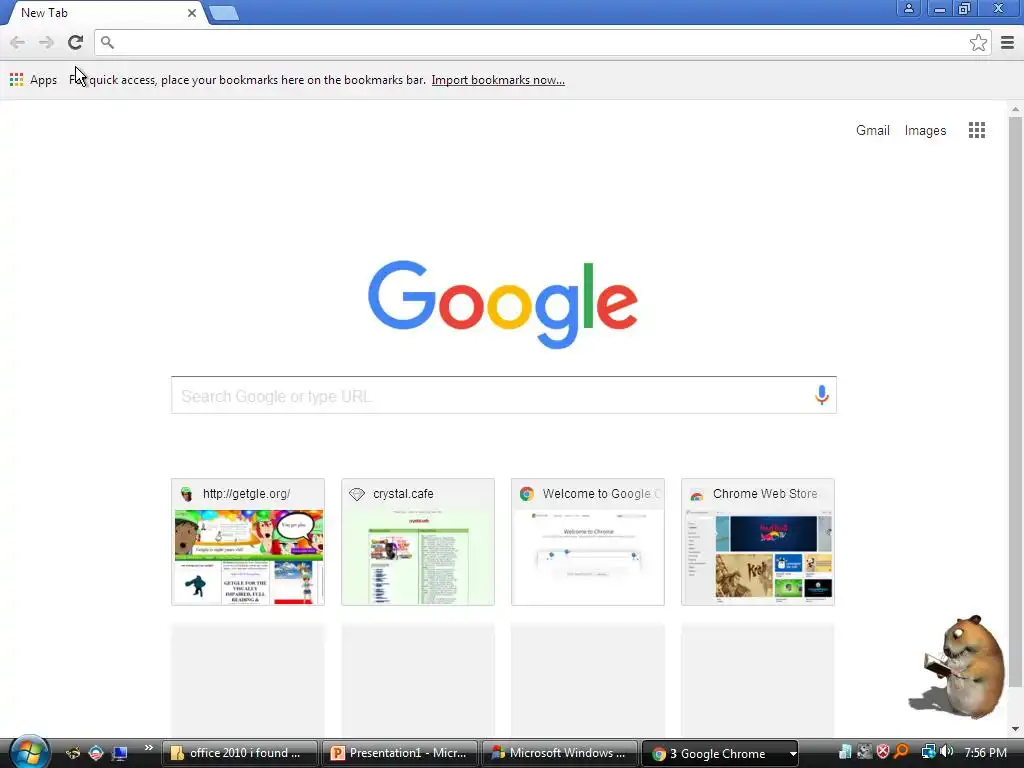Switch to Presentation1 PowerPoint taskbar item

pyautogui.click(x=400, y=753)
